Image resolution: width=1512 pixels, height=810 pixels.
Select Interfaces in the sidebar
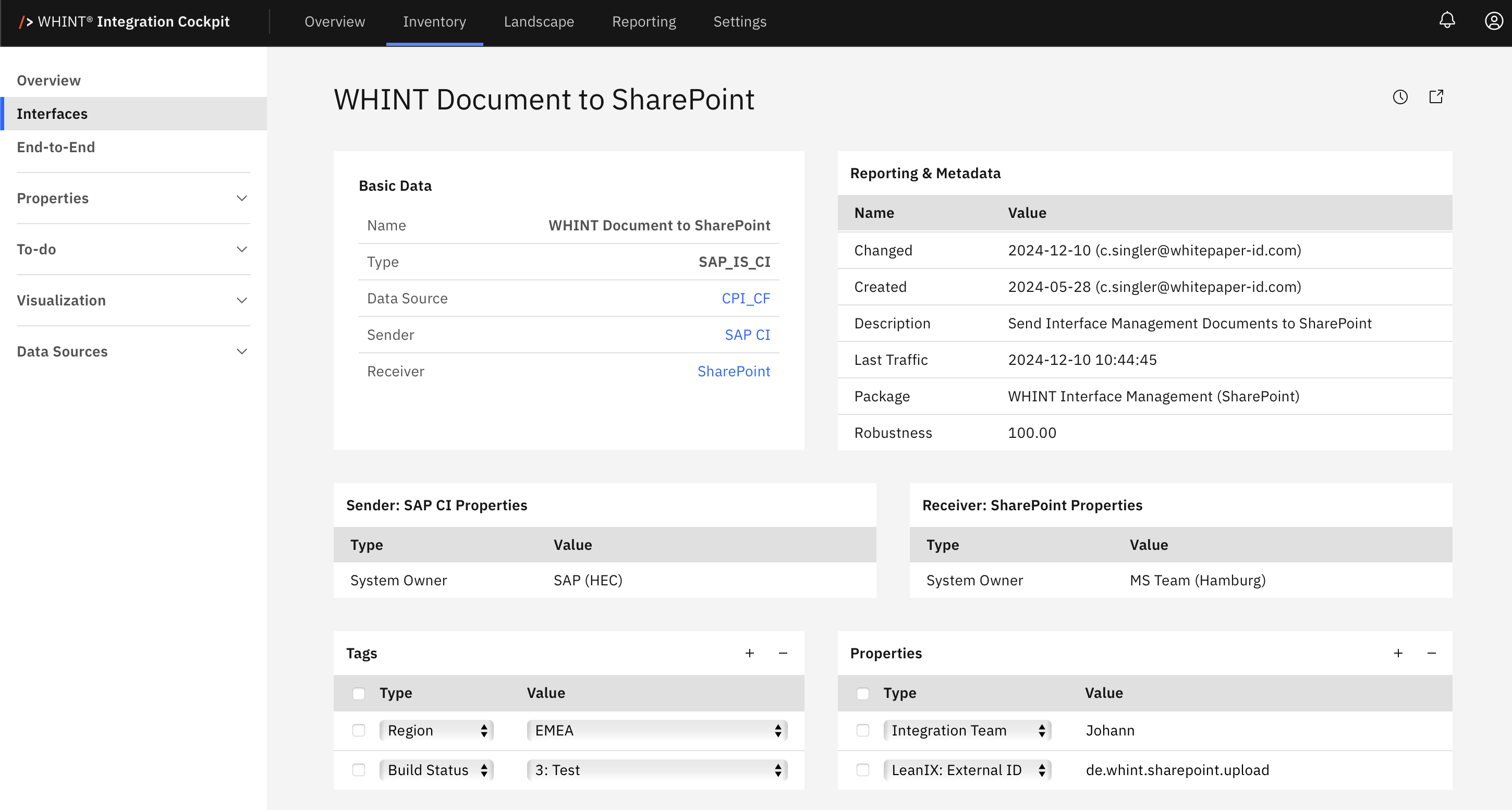[x=133, y=114]
